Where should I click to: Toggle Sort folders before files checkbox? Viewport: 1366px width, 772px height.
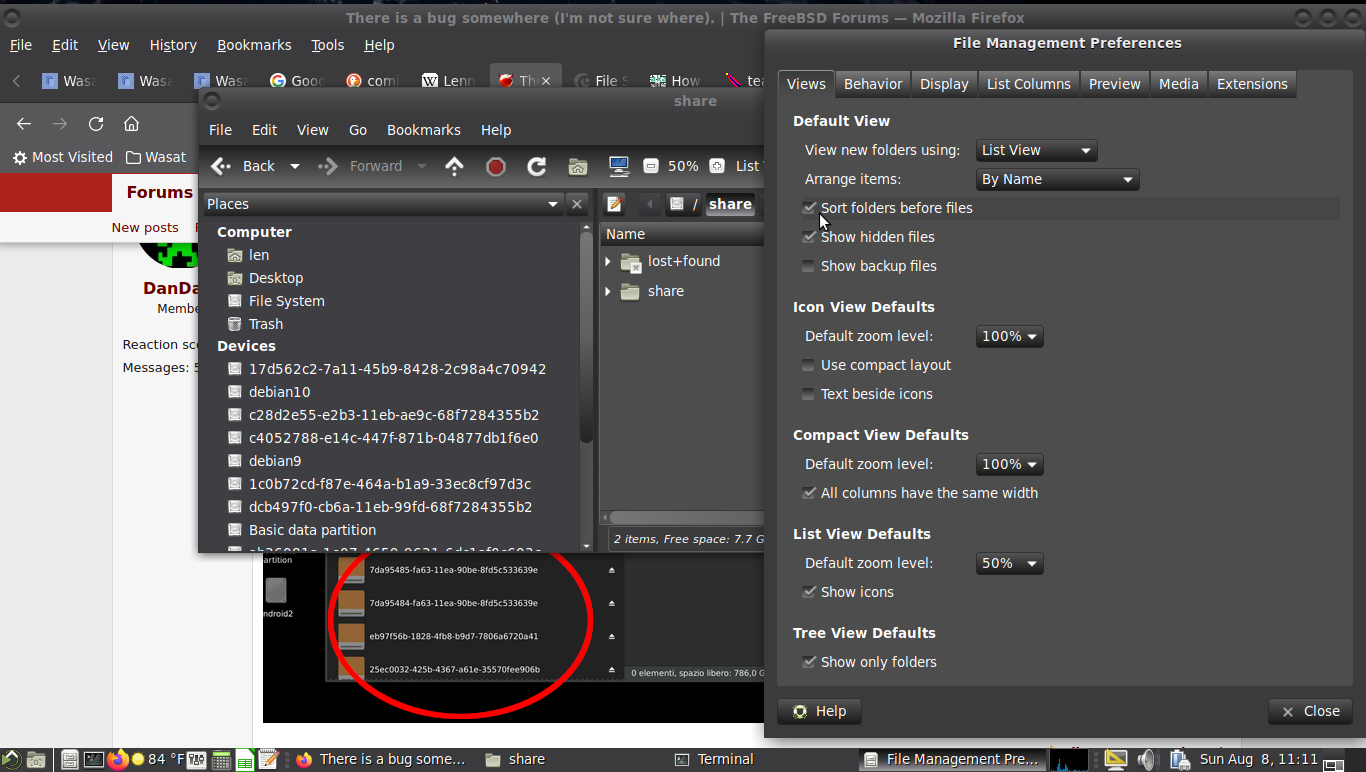click(x=809, y=208)
